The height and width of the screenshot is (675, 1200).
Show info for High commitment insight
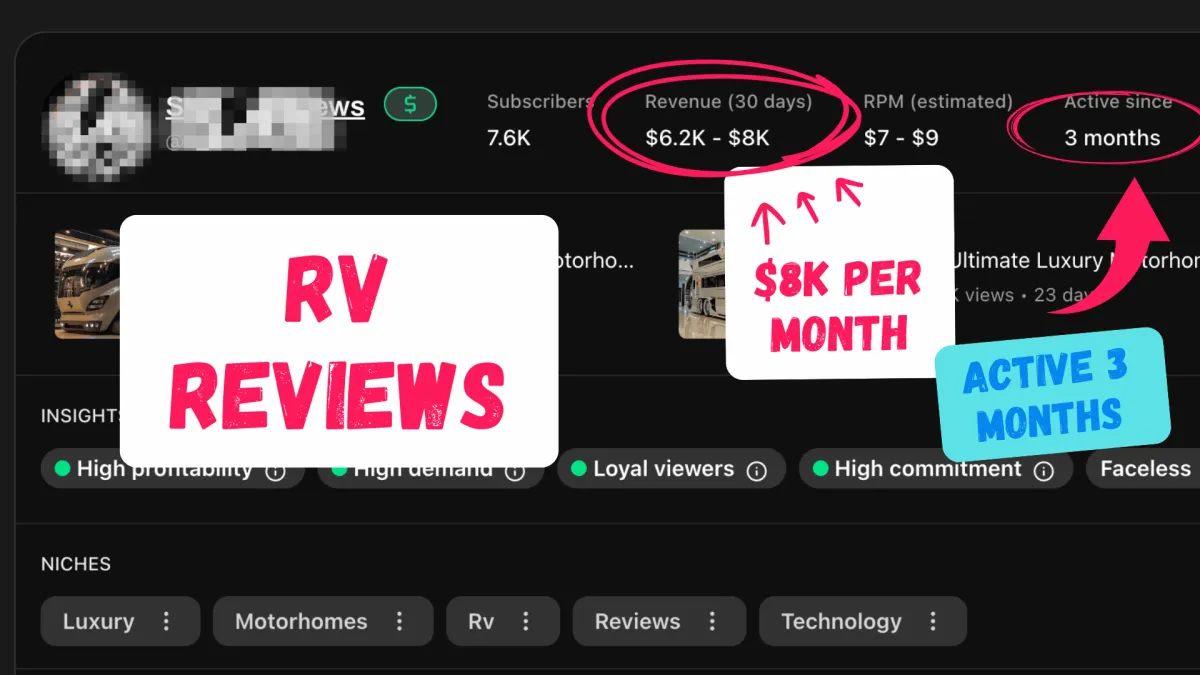(x=1044, y=470)
